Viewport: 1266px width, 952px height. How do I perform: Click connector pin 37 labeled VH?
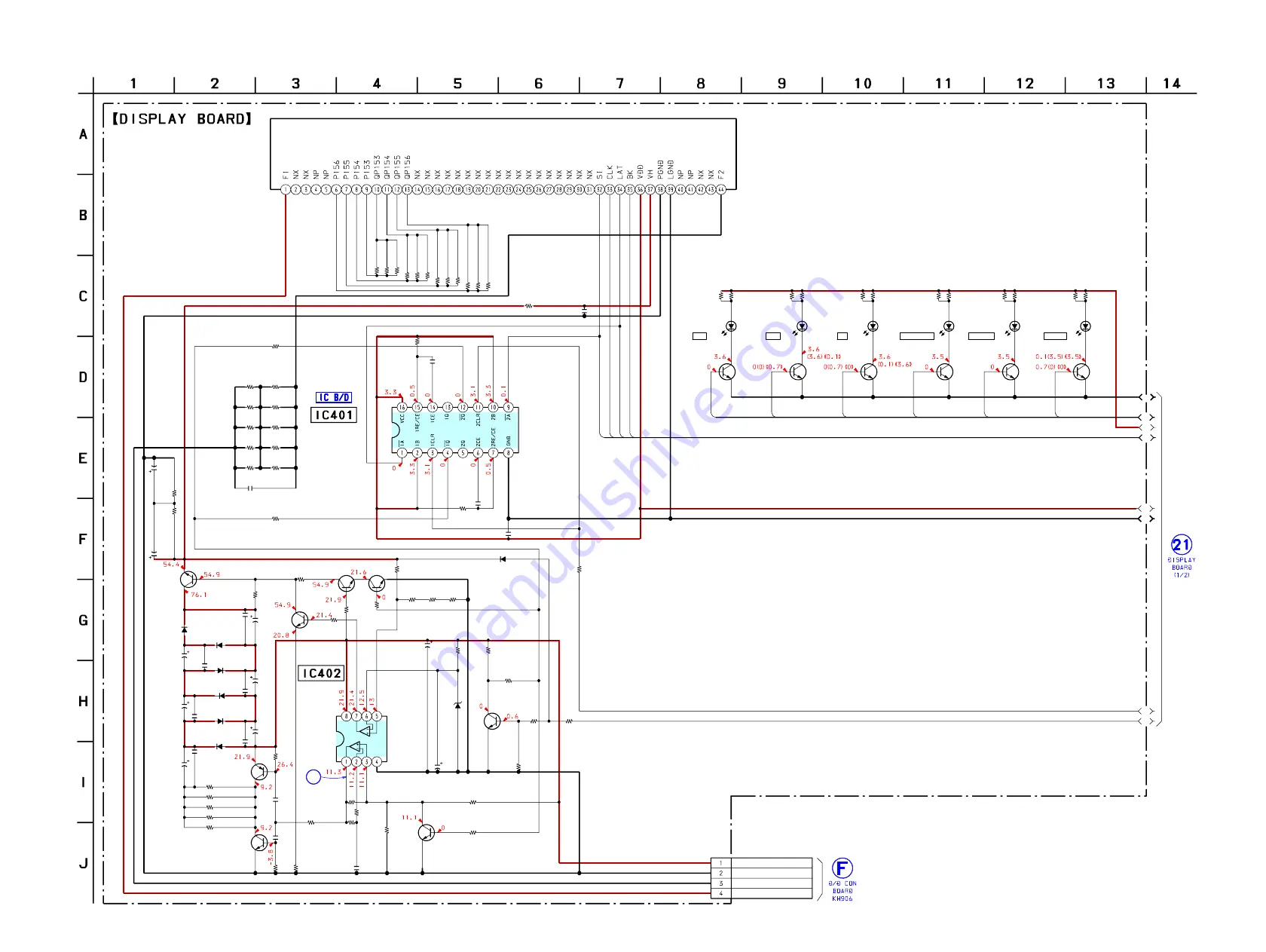click(x=650, y=189)
